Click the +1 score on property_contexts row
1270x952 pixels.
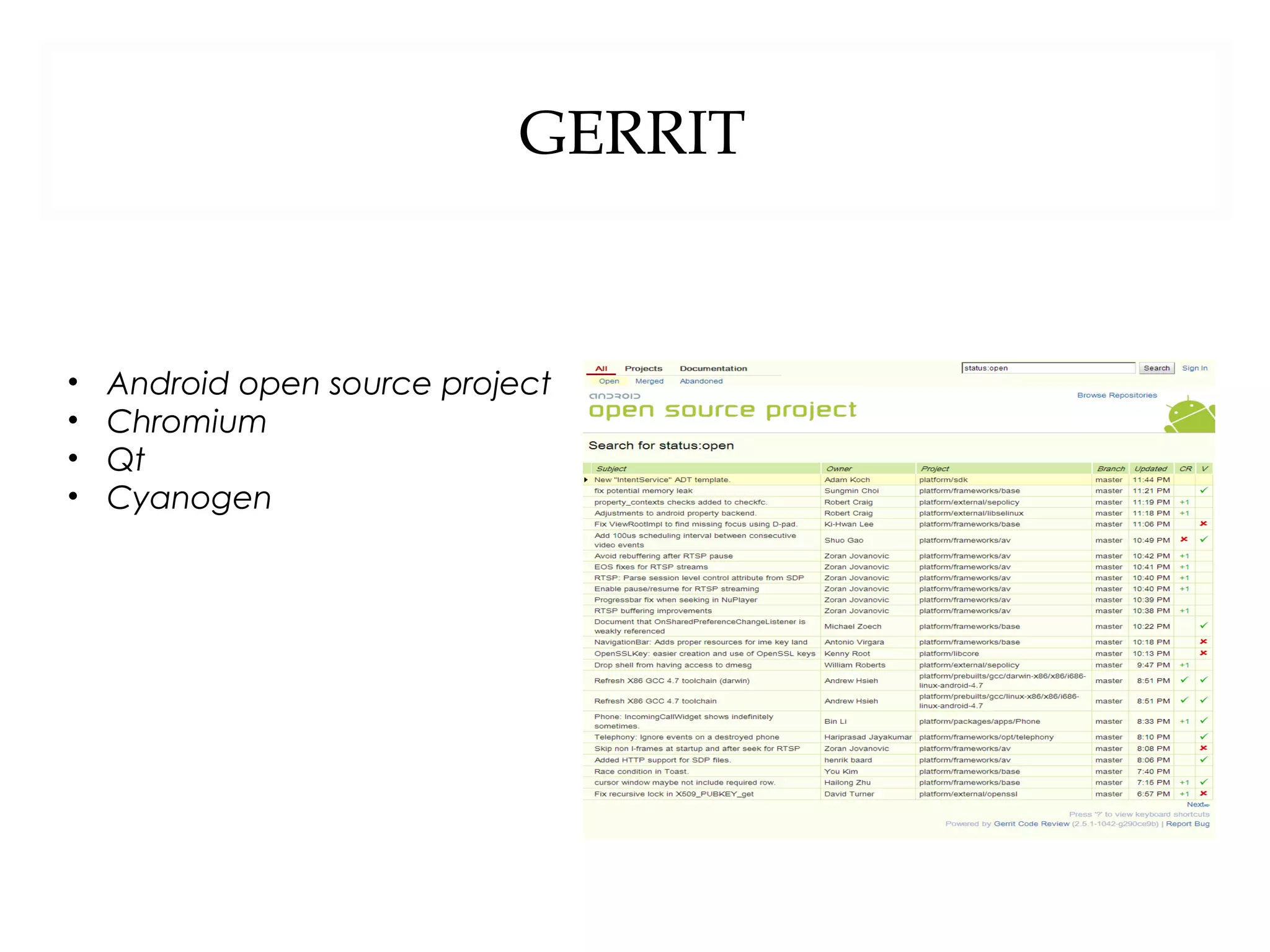(x=1184, y=502)
